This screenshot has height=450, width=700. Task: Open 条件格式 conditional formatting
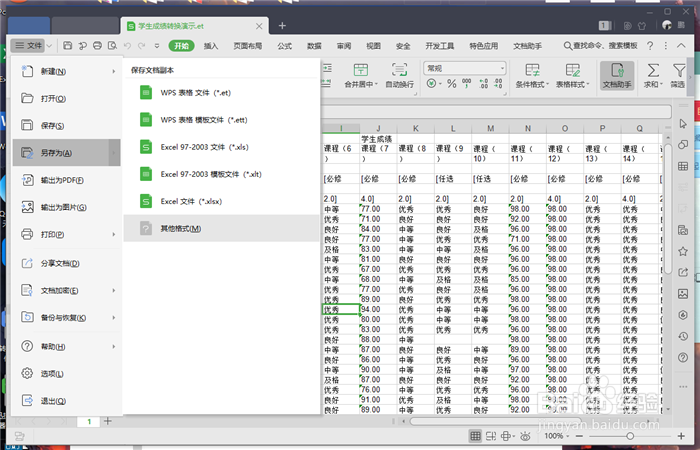coord(532,75)
